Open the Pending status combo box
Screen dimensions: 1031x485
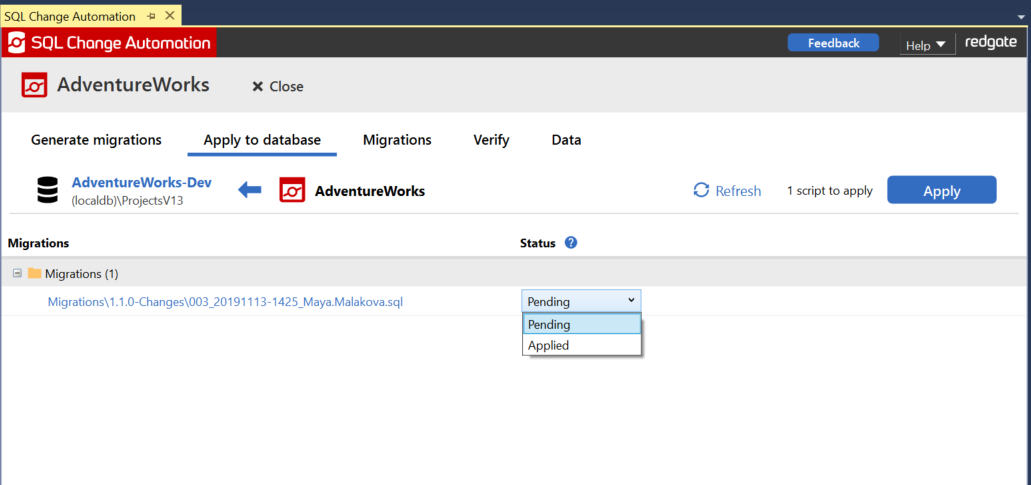click(x=581, y=301)
